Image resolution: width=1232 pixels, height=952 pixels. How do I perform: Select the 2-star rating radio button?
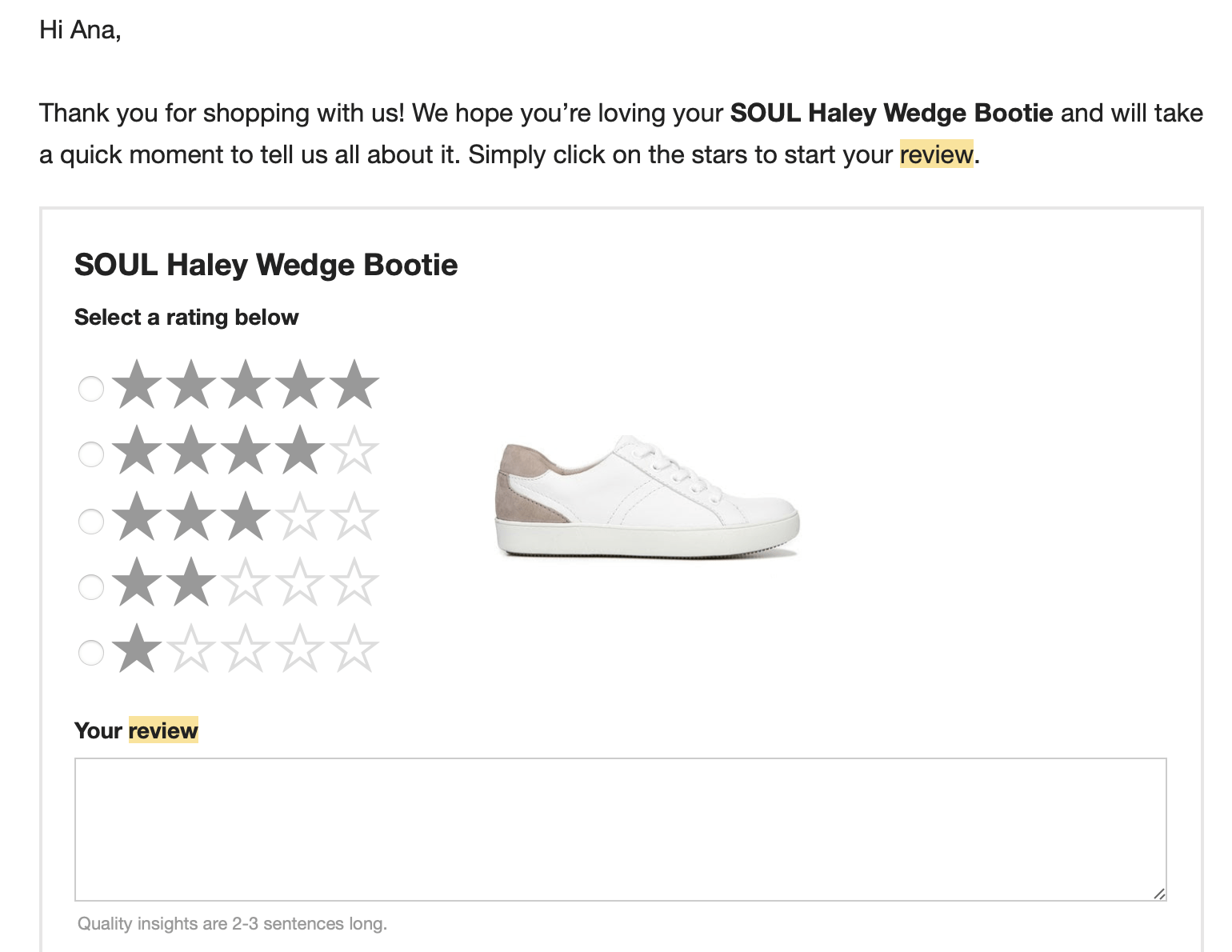90,588
